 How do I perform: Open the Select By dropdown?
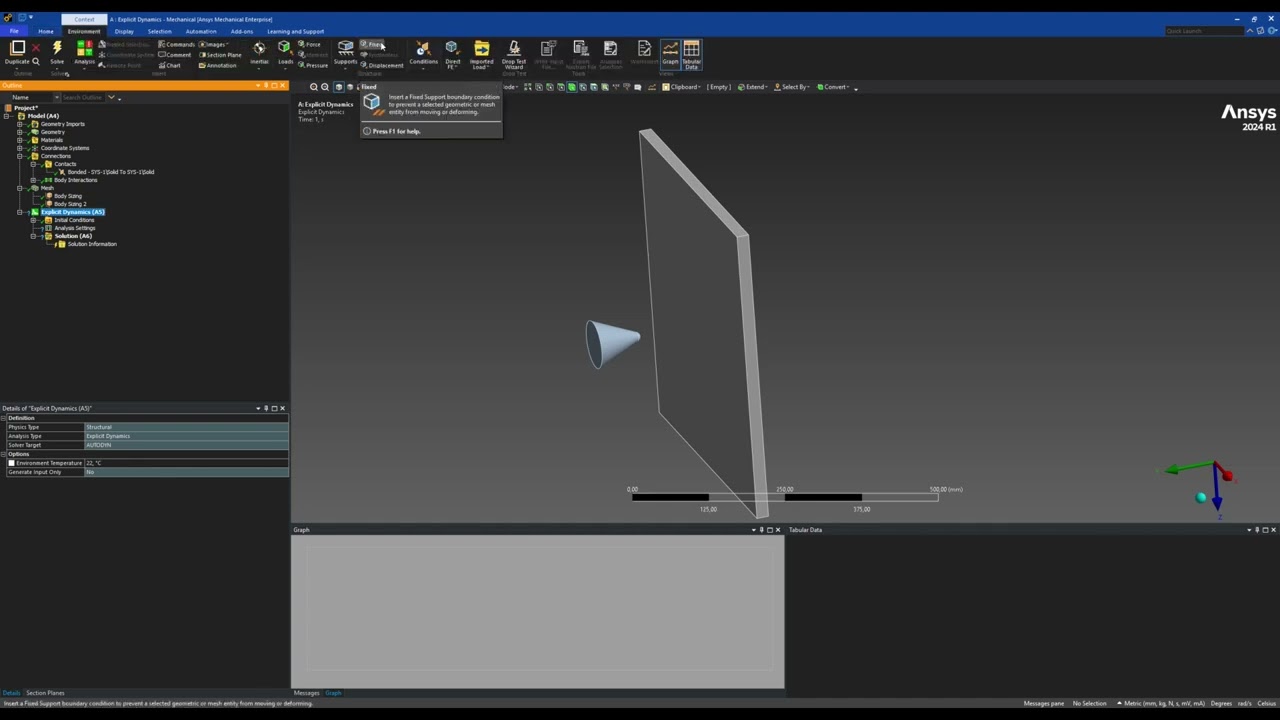[793, 87]
